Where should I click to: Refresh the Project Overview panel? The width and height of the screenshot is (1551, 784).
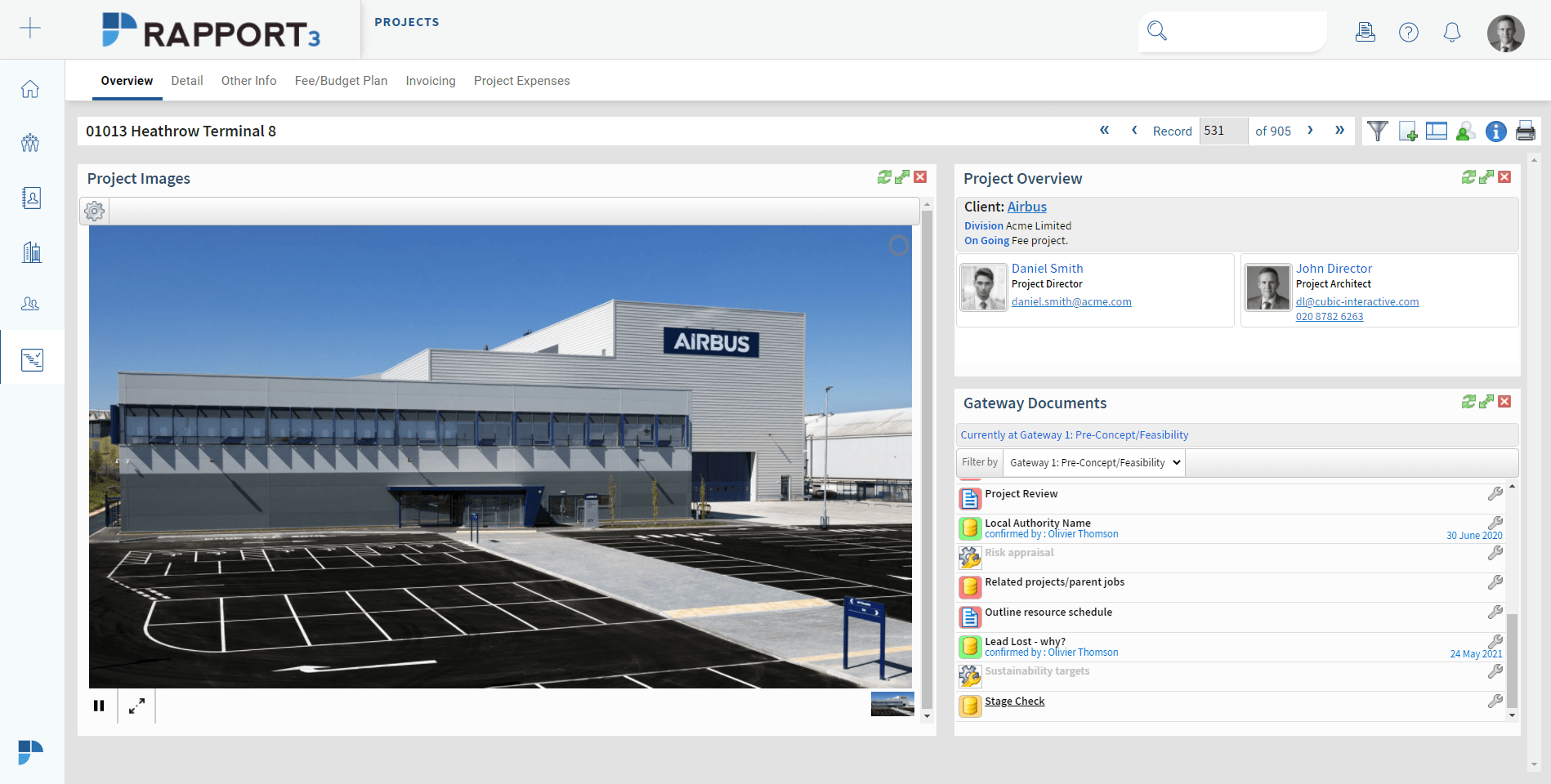click(x=1469, y=177)
